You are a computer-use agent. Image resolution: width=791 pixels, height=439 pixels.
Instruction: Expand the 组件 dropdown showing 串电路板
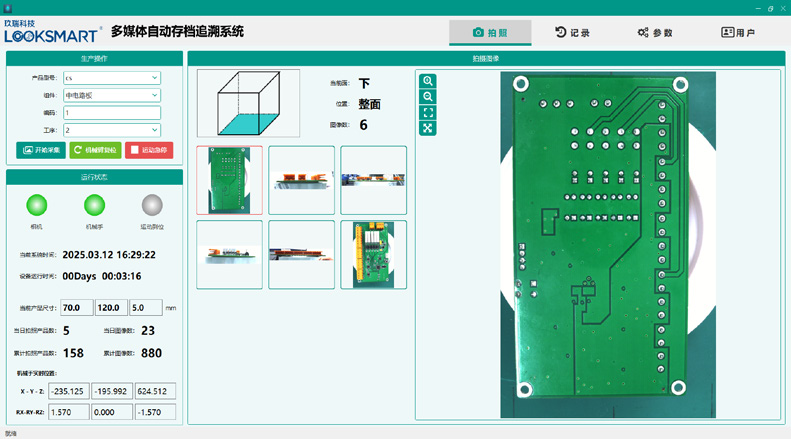pyautogui.click(x=111, y=95)
